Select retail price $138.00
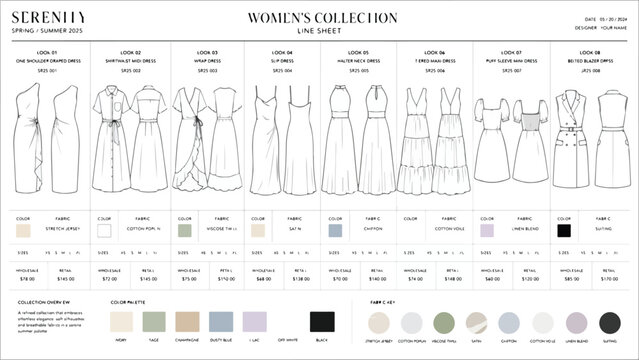This screenshot has width=639, height=360. (x=301, y=279)
